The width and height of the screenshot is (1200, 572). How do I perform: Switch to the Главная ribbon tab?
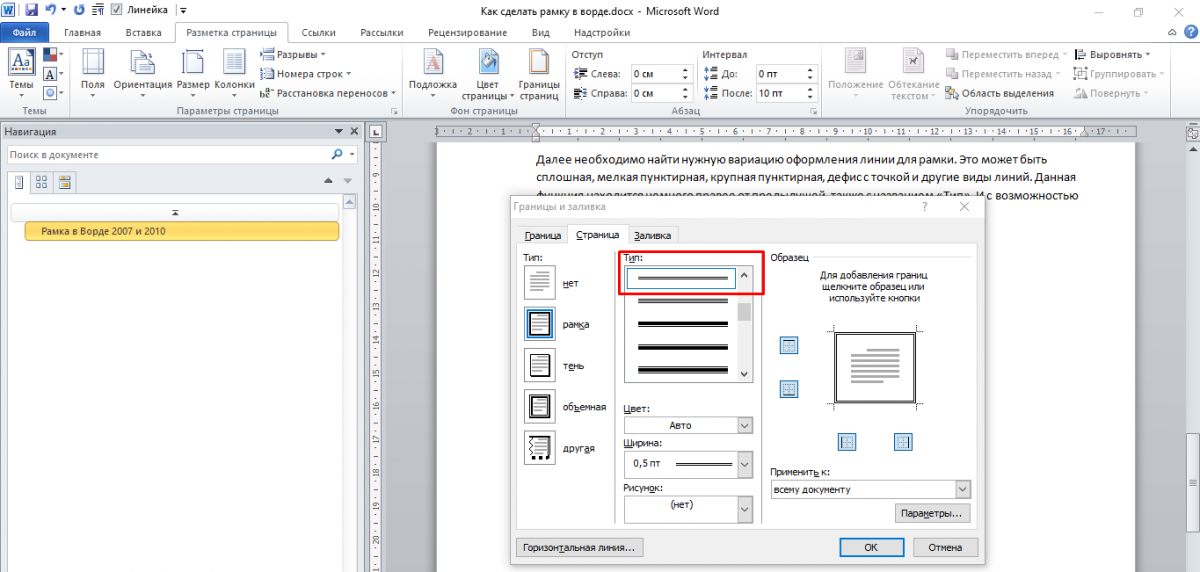coord(82,32)
